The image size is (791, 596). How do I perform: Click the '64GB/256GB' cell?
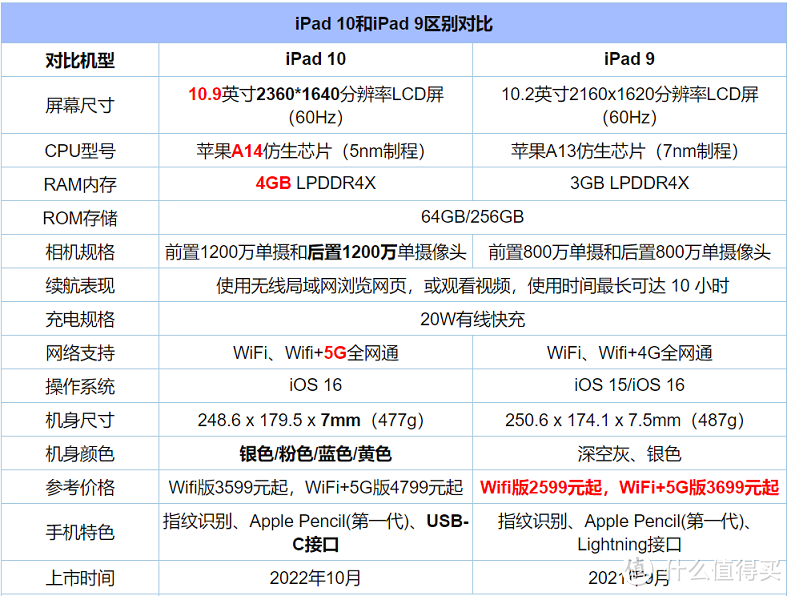[x=472, y=218]
